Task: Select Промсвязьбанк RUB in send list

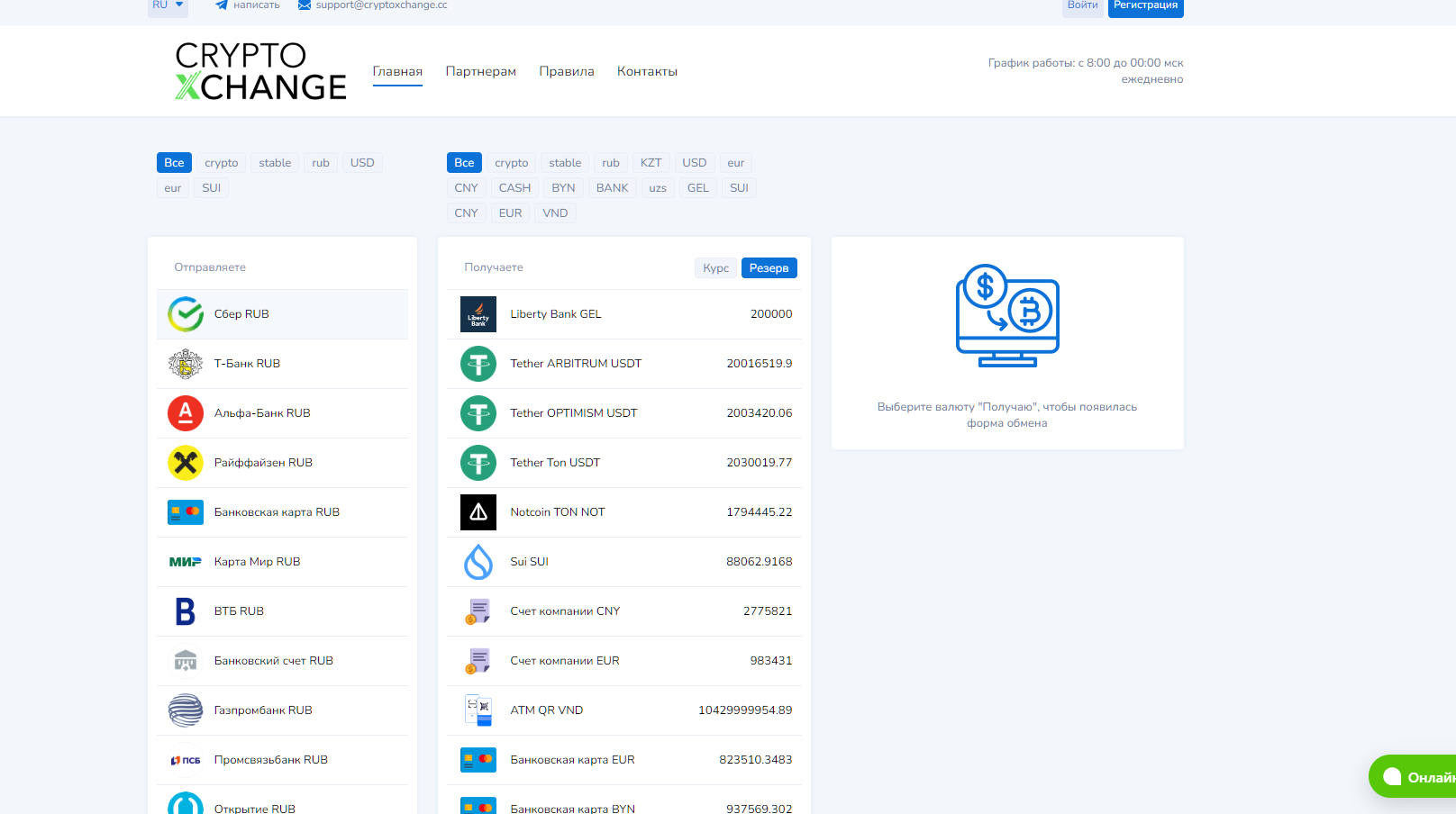Action: pyautogui.click(x=282, y=760)
